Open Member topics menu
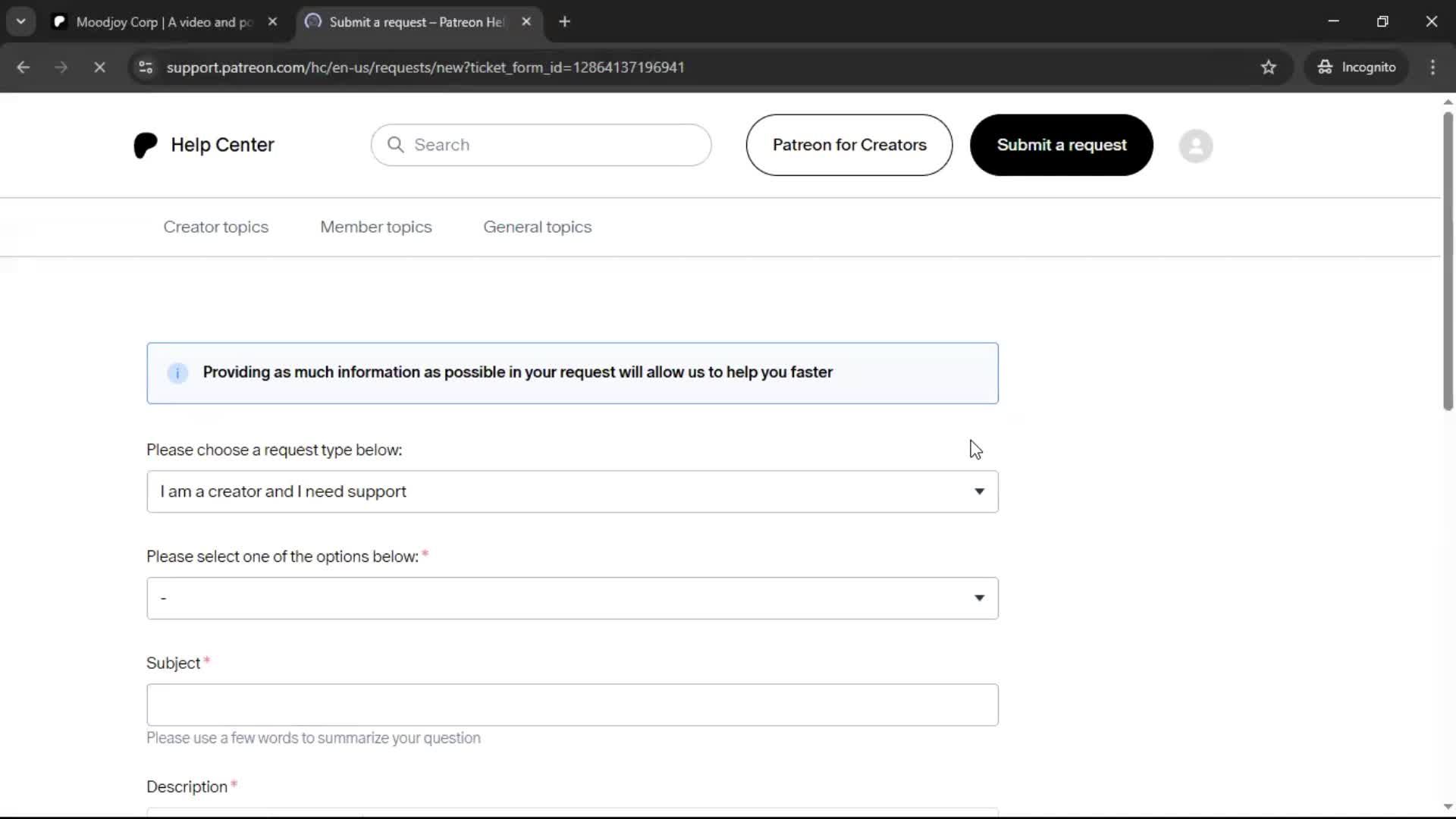This screenshot has height=819, width=1456. [375, 227]
